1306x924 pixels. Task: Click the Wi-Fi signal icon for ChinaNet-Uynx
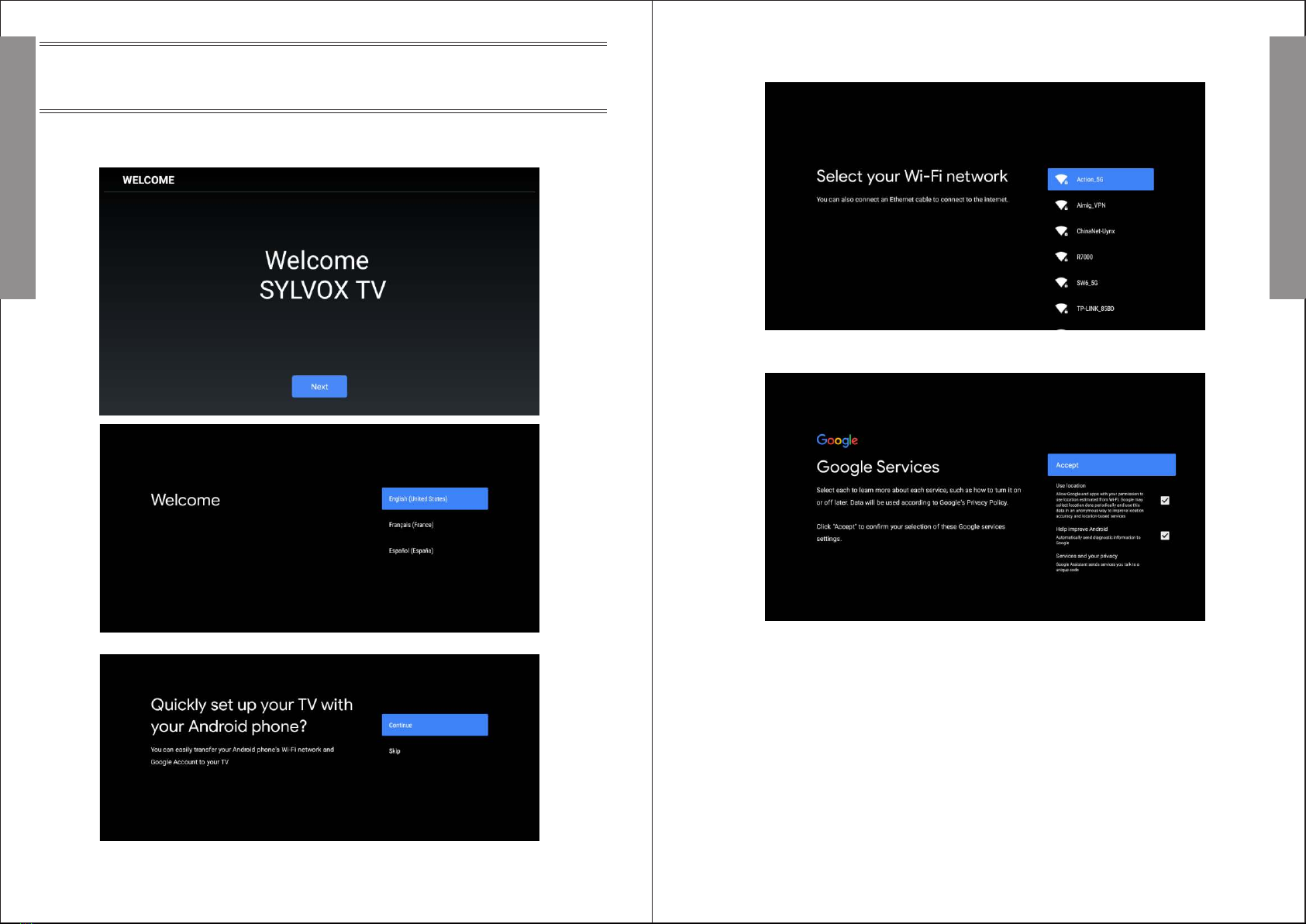pos(1061,231)
